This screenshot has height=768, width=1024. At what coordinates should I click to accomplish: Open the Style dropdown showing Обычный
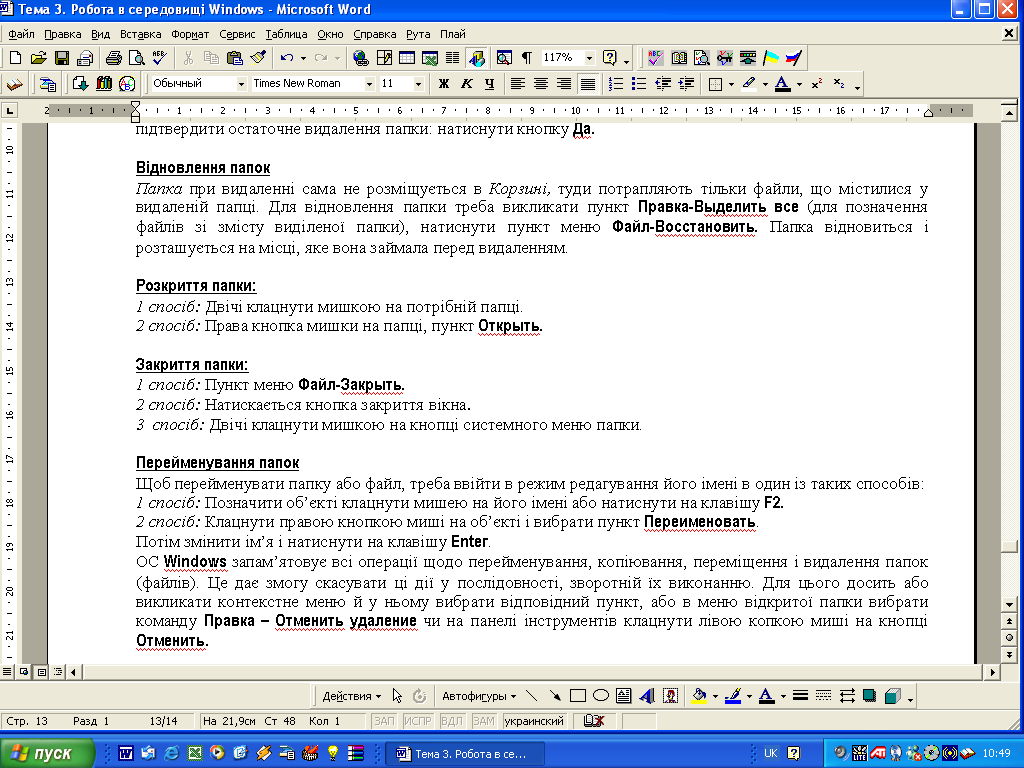coord(240,84)
